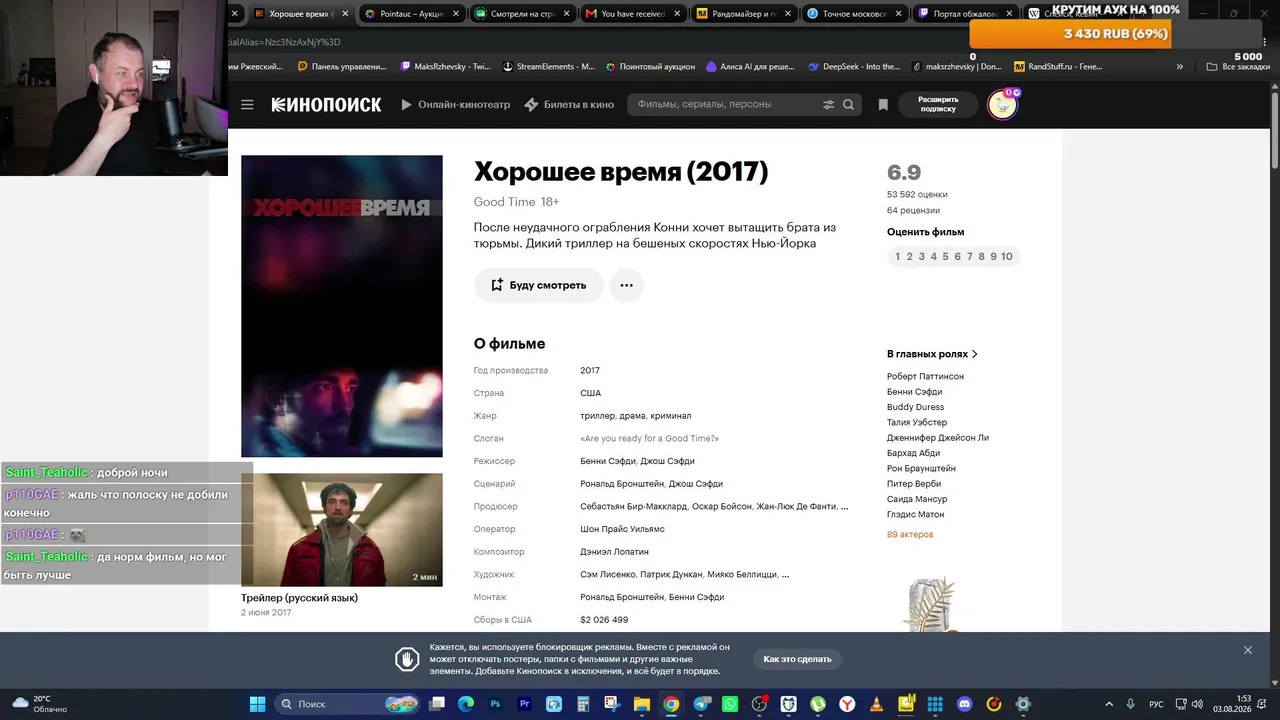Click the magnifier search icon
This screenshot has height=720, width=1280.
click(x=848, y=105)
